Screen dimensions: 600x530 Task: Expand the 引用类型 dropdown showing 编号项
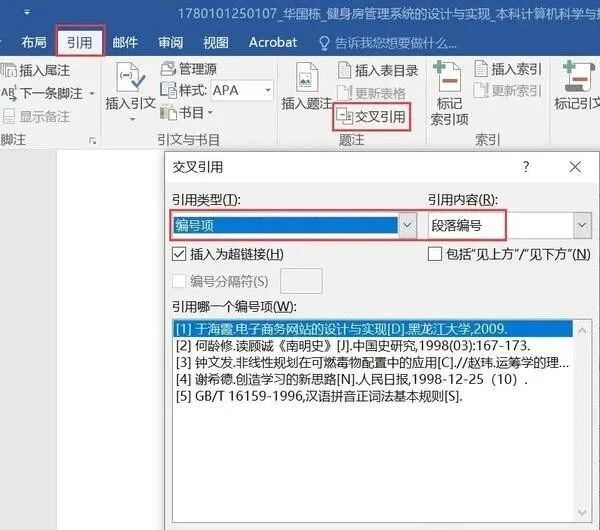tap(406, 226)
